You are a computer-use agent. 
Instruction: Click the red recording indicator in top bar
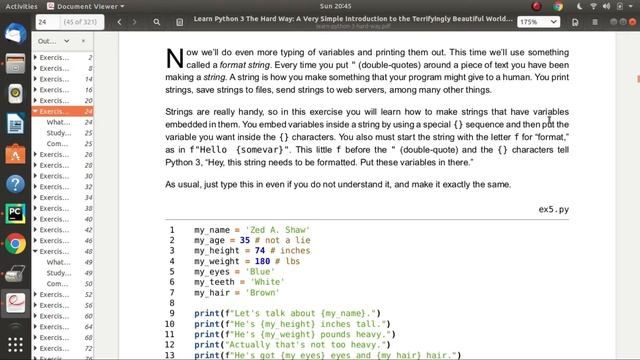pos(537,6)
